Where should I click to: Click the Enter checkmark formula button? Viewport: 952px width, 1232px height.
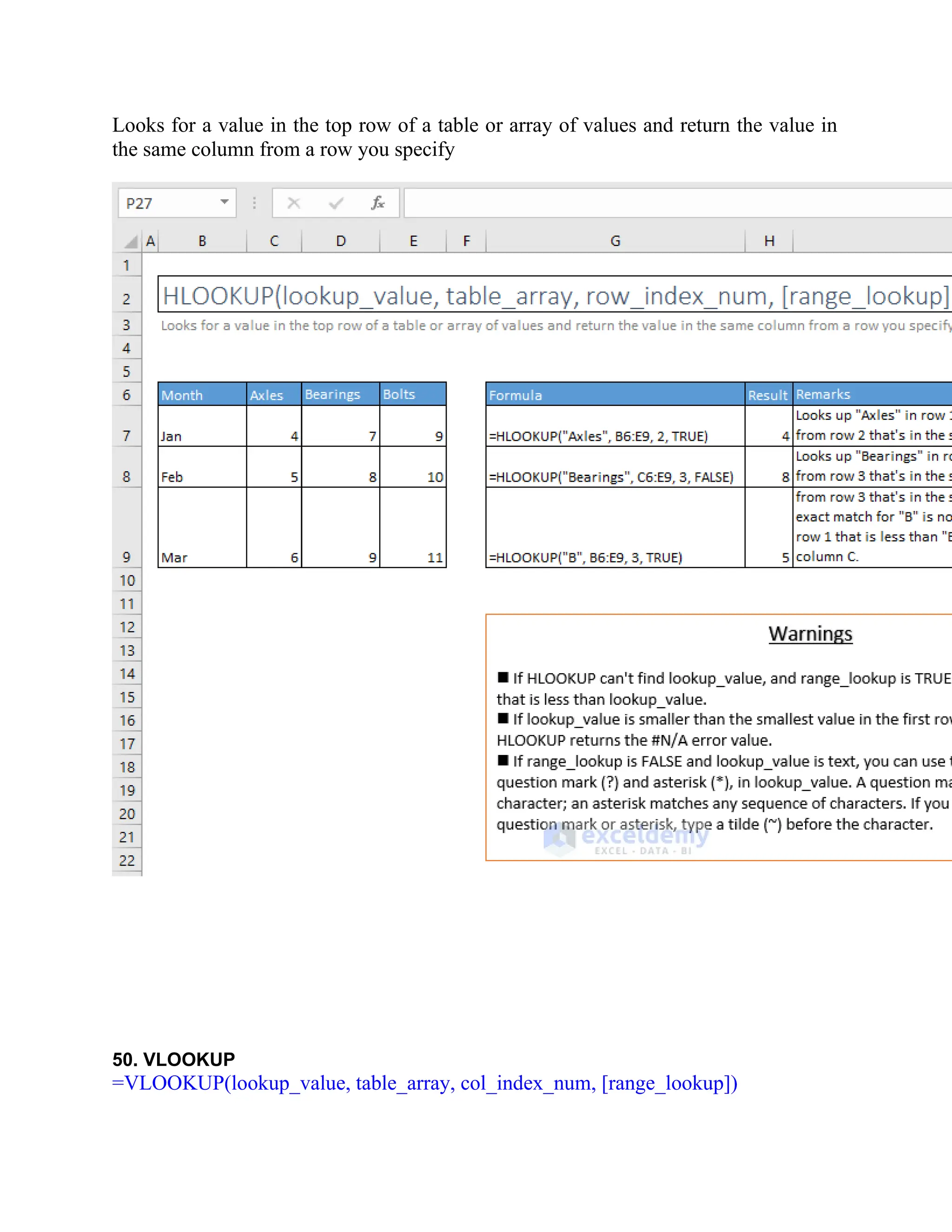(x=336, y=203)
